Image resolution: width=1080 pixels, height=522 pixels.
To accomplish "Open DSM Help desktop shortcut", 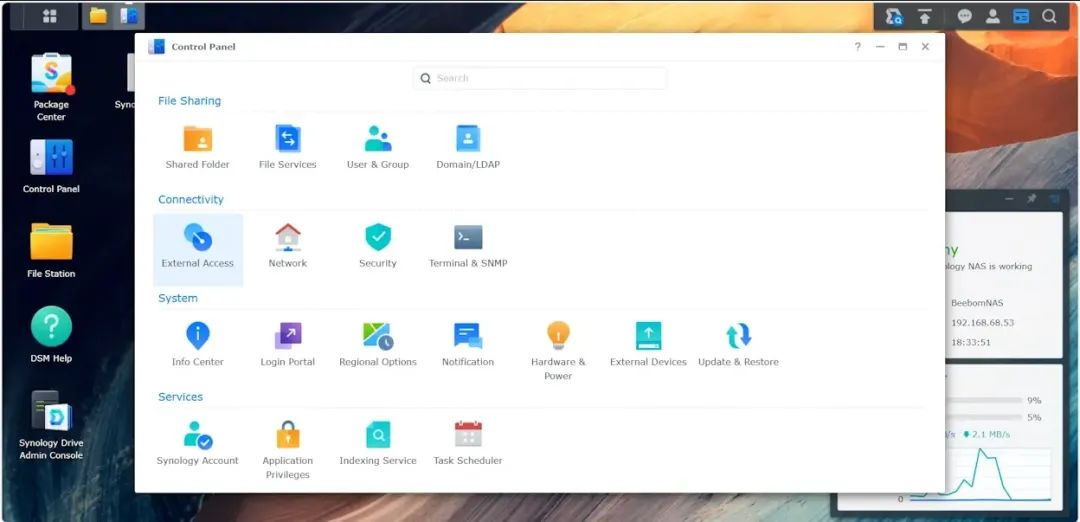I will coord(51,335).
